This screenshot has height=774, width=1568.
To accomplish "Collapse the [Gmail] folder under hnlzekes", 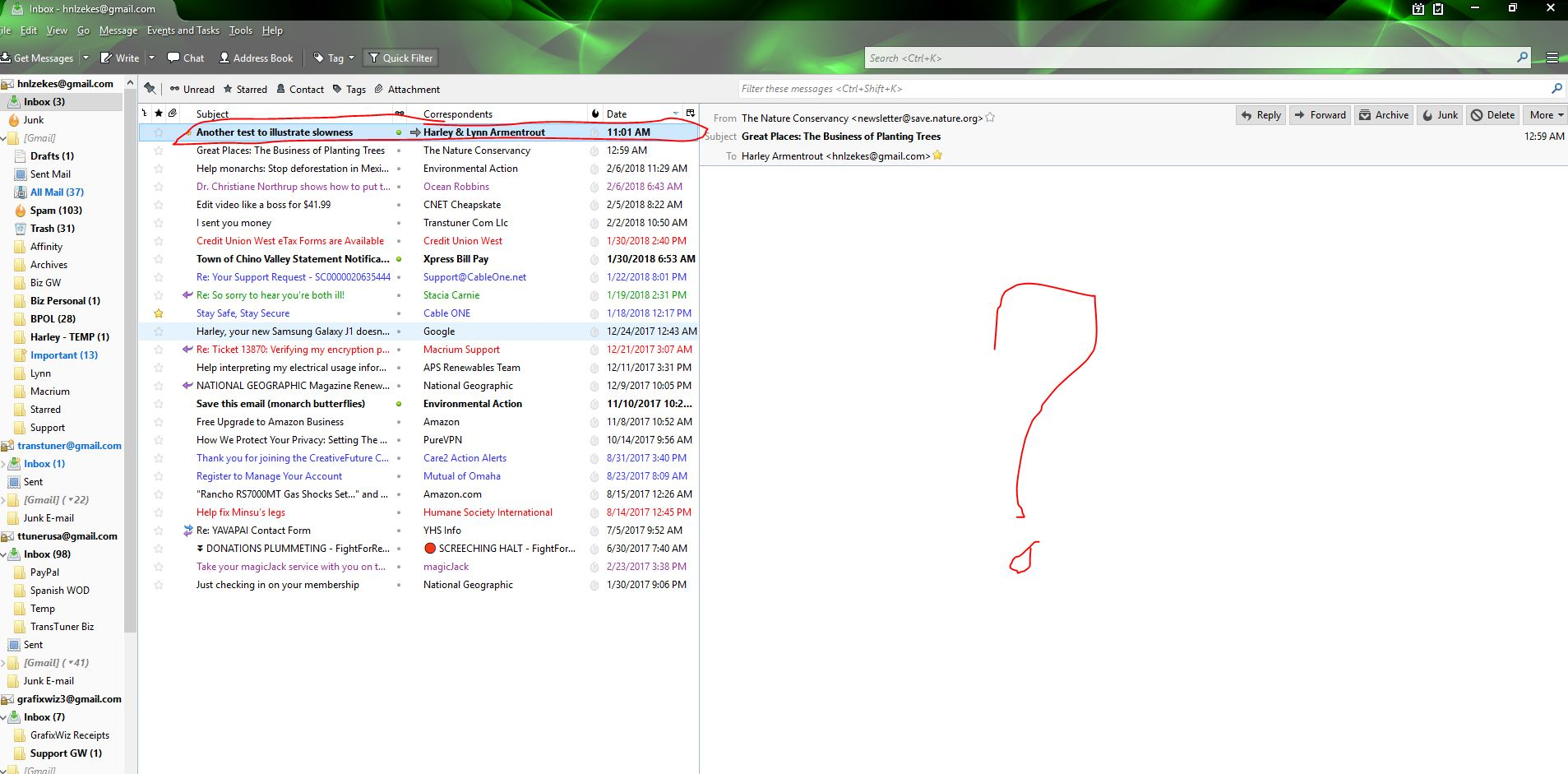I will pos(4,138).
